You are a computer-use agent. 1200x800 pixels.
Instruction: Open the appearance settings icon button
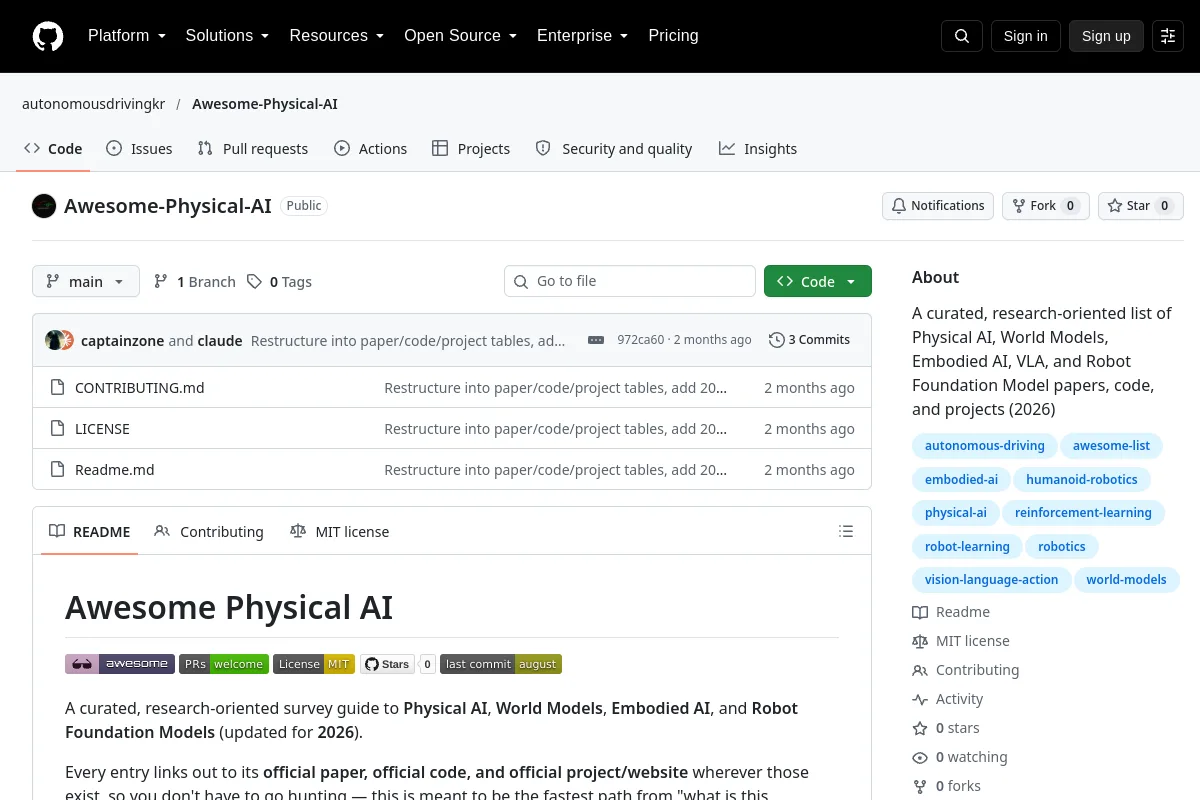point(1168,36)
